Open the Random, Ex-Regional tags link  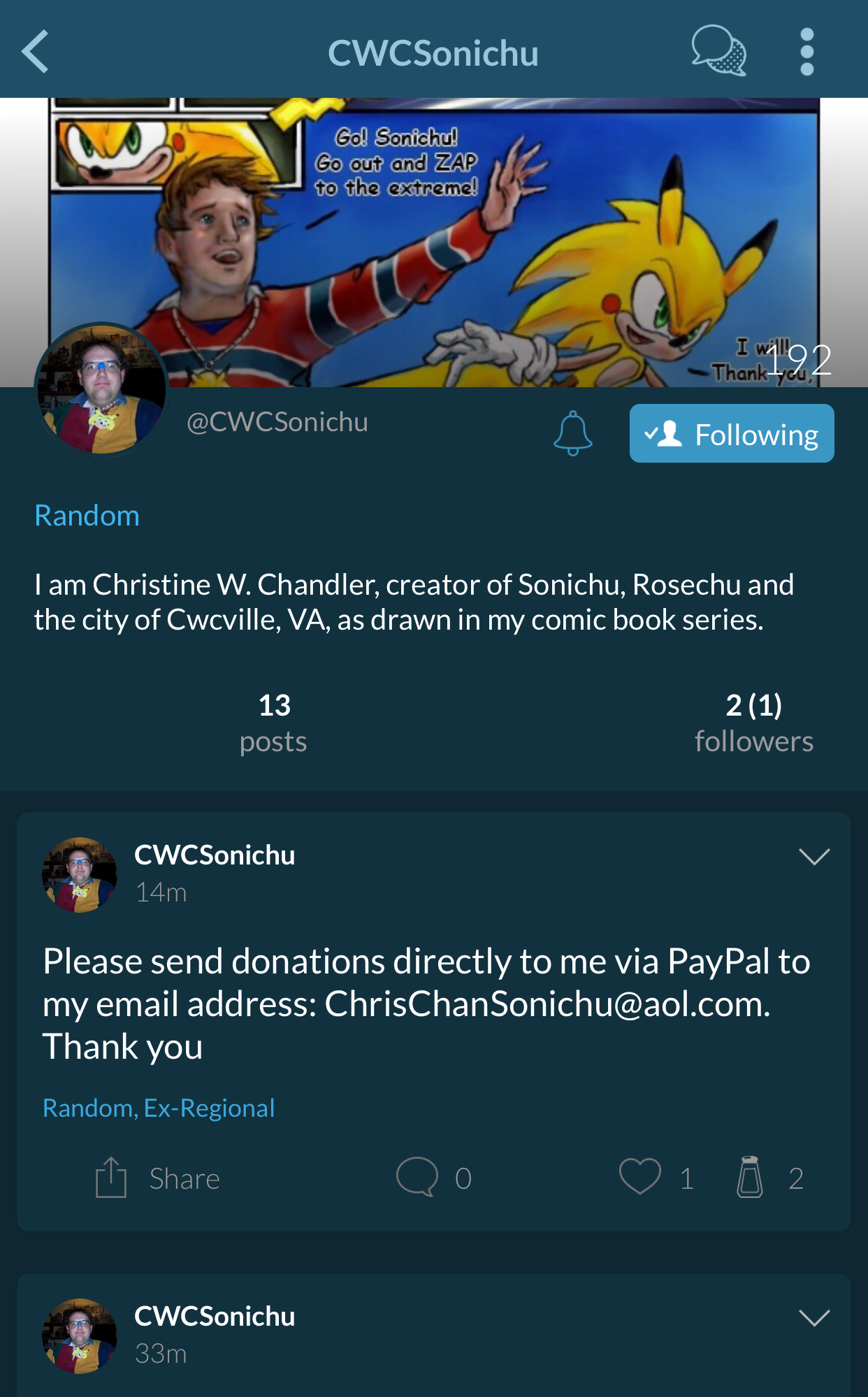(x=159, y=1108)
